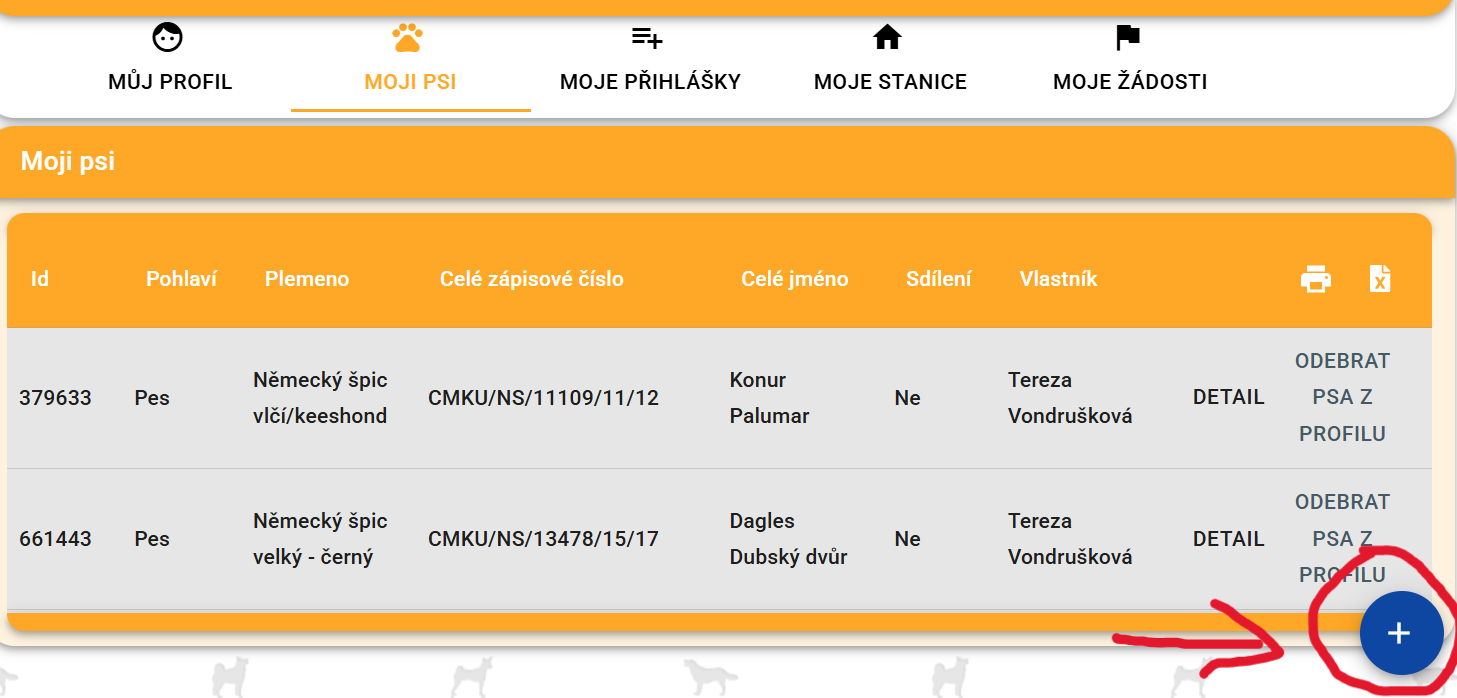Sort by the Plemeno column header
This screenshot has width=1457, height=698.
(x=307, y=279)
